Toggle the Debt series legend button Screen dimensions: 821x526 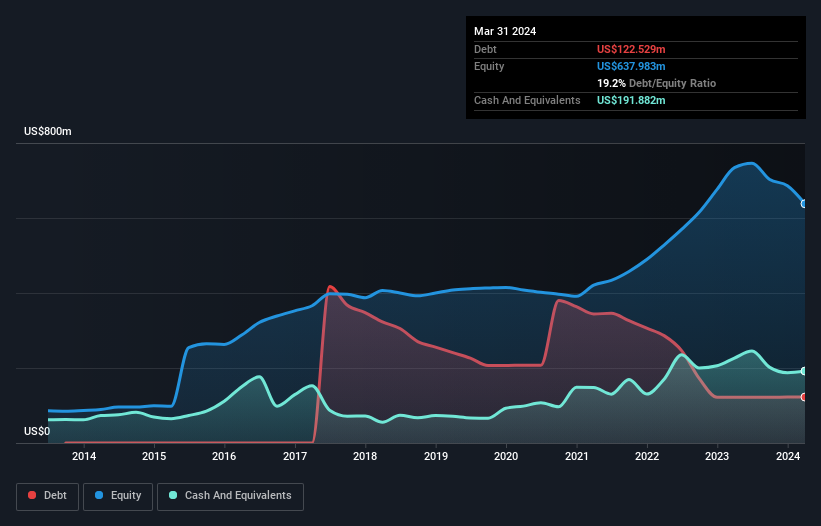coord(48,496)
